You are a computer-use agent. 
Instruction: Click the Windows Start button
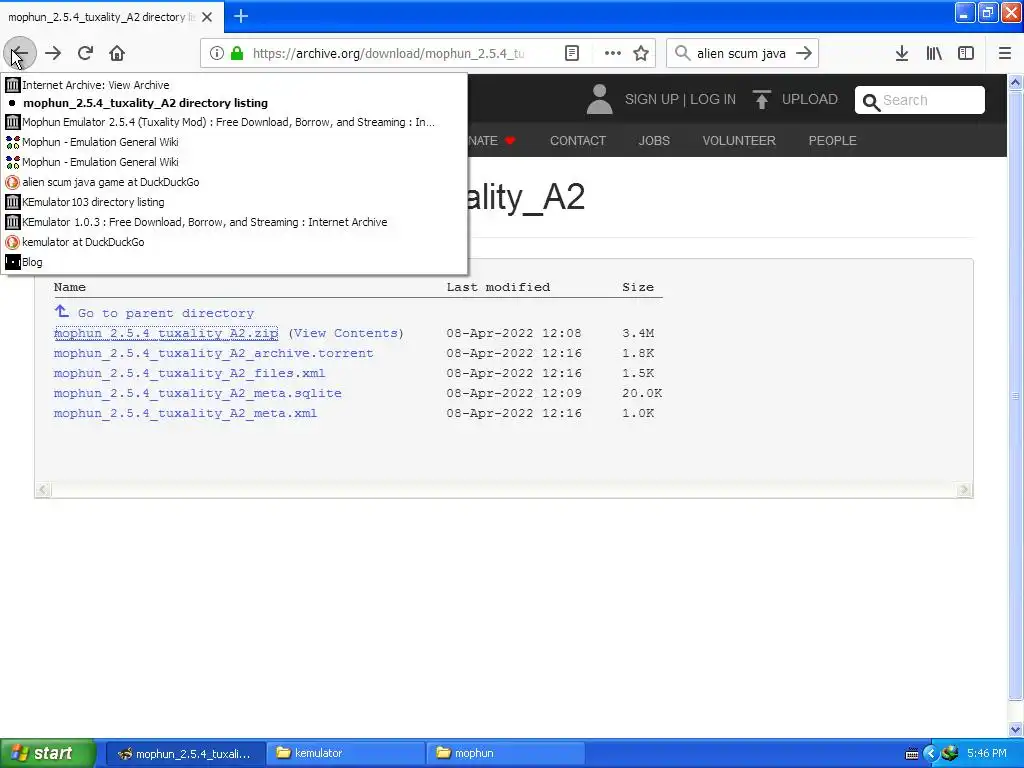coord(47,753)
